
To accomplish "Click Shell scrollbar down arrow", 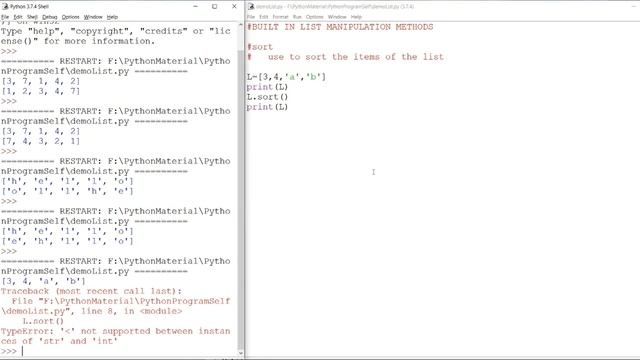I will point(240,353).
